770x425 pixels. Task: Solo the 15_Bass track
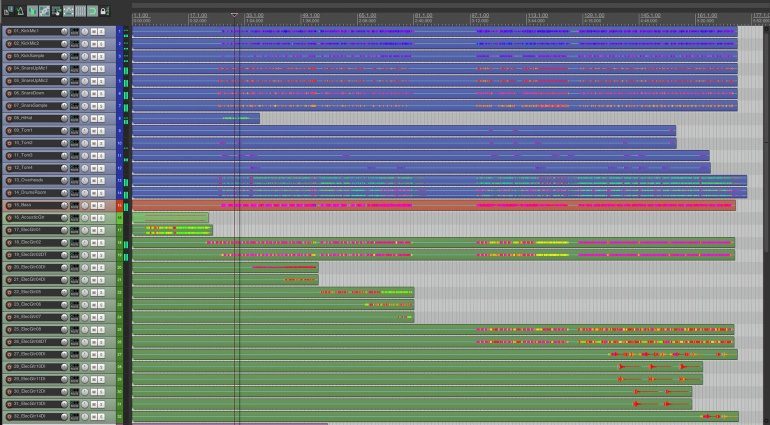pos(101,205)
